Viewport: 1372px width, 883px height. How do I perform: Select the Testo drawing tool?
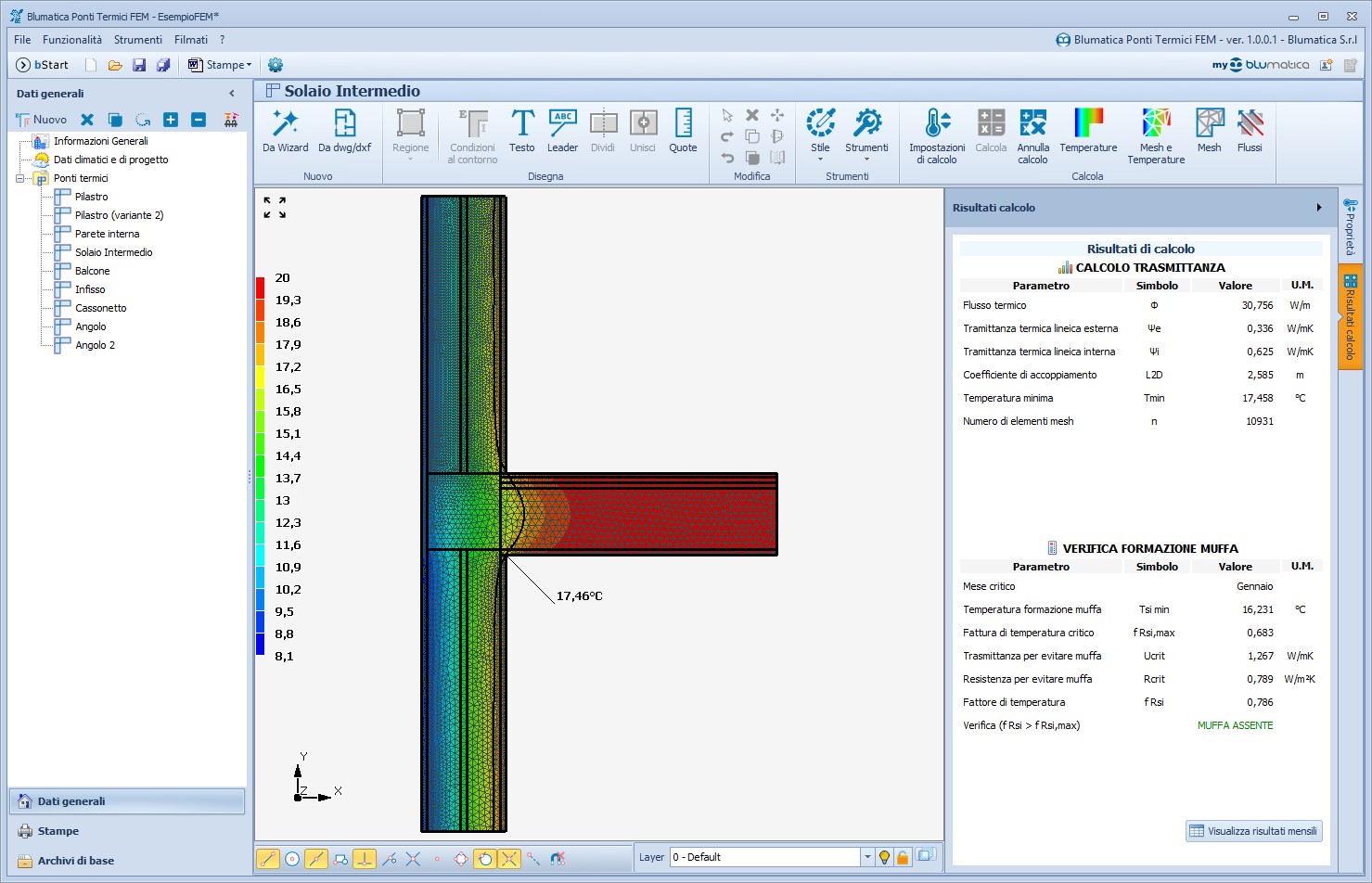(521, 131)
